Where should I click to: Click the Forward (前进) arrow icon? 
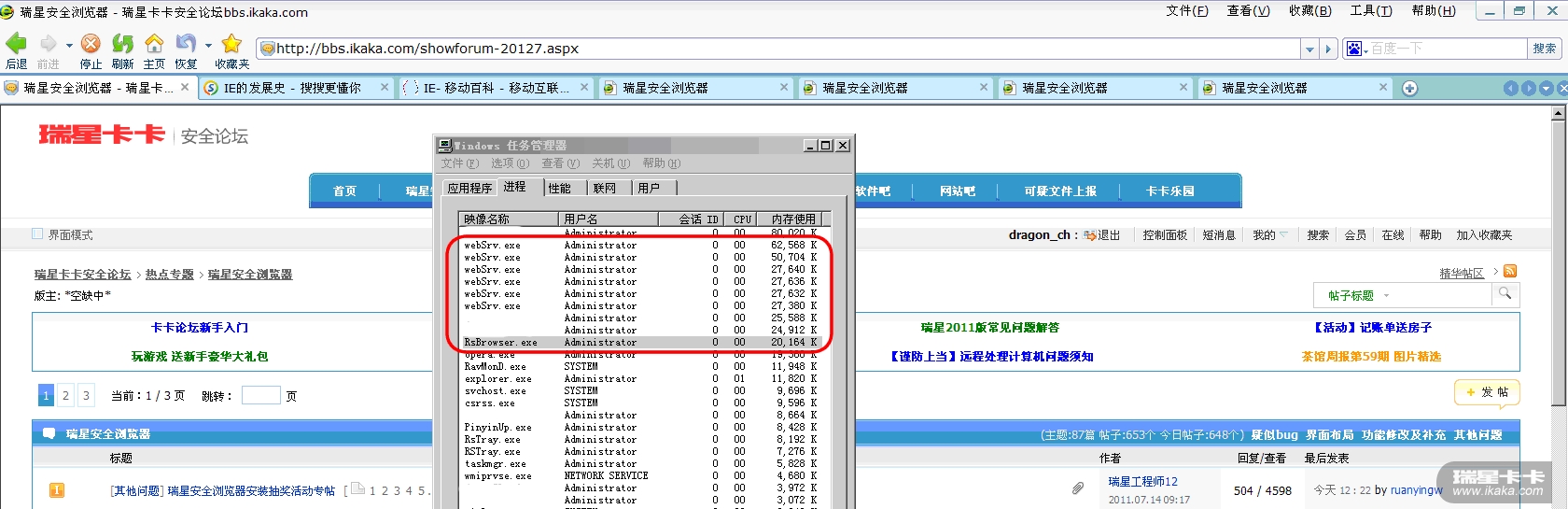point(48,44)
